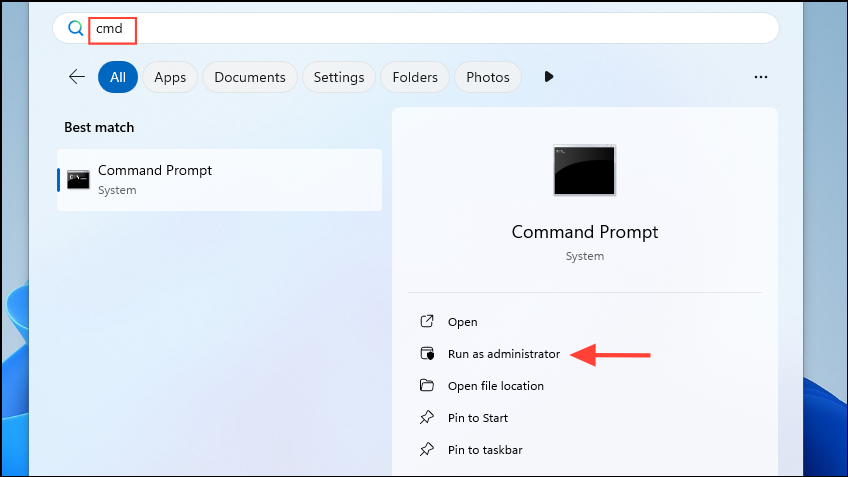Open the Command Prompt best match result
The image size is (848, 477).
click(220, 180)
